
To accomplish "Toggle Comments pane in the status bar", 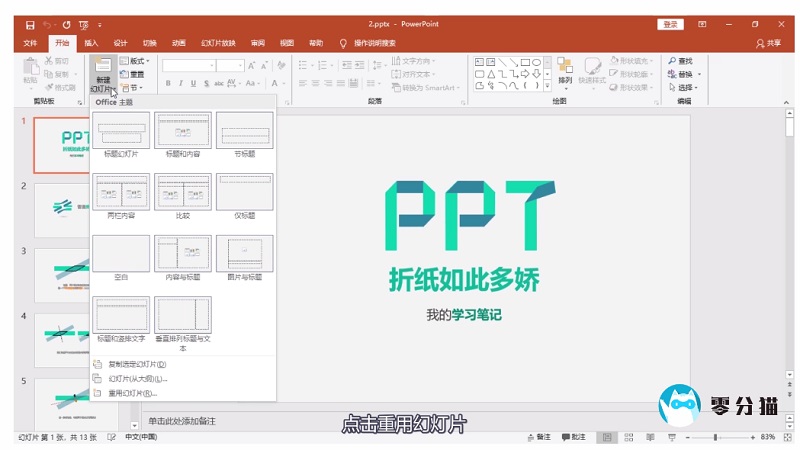I will 573,438.
